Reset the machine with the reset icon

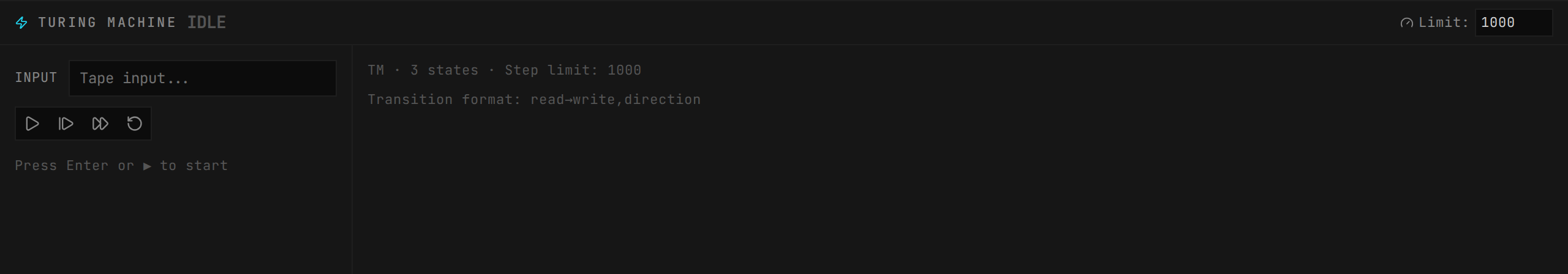click(x=134, y=124)
